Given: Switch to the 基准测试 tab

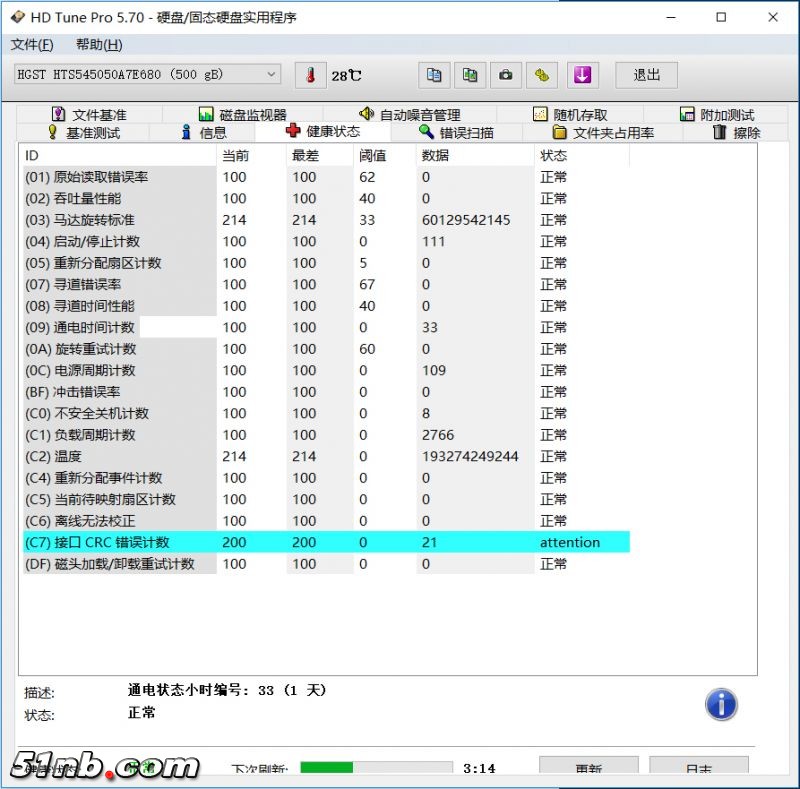Looking at the screenshot, I should click(x=84, y=133).
